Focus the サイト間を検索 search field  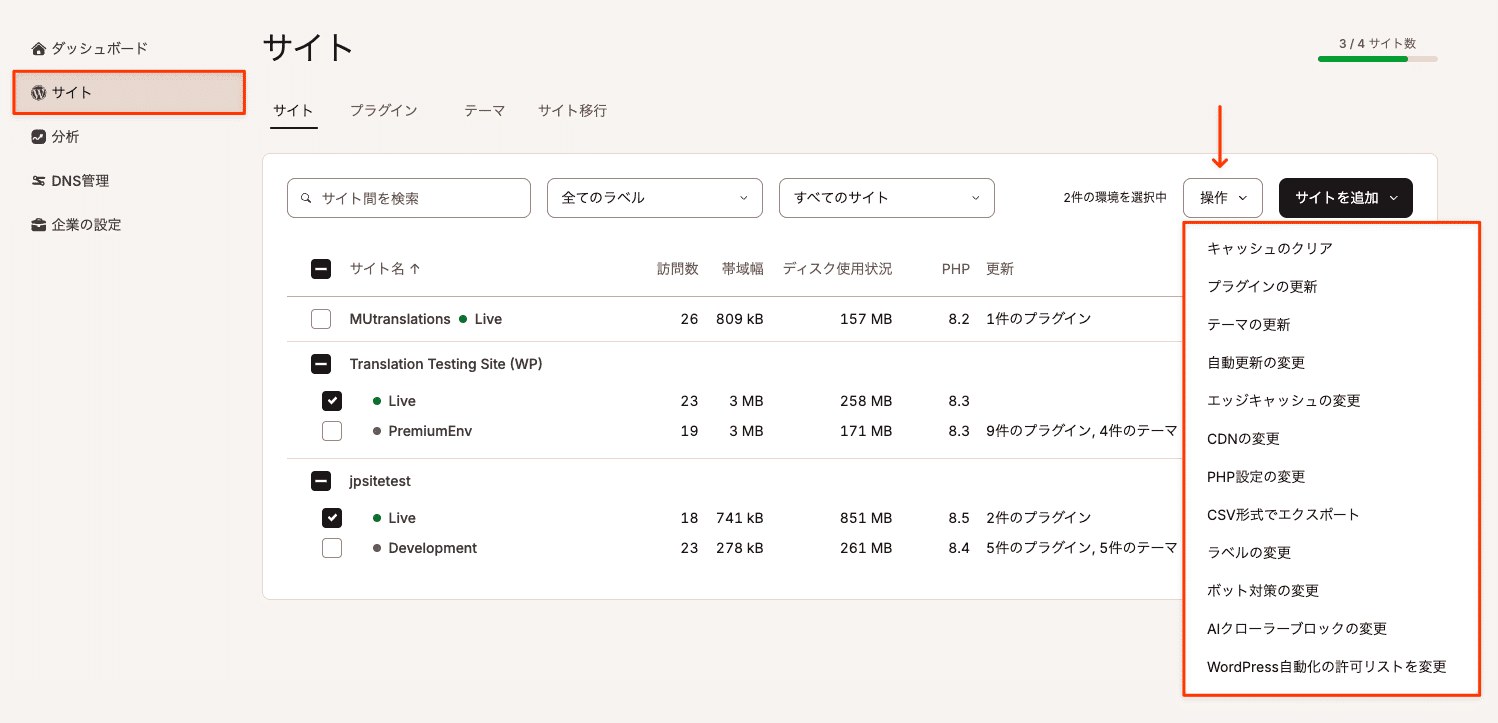click(409, 198)
